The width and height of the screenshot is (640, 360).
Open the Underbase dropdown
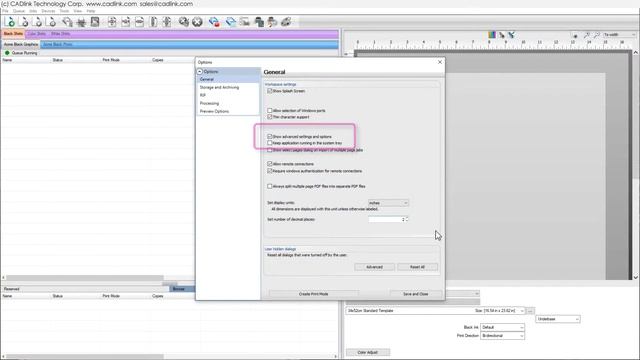click(558, 319)
